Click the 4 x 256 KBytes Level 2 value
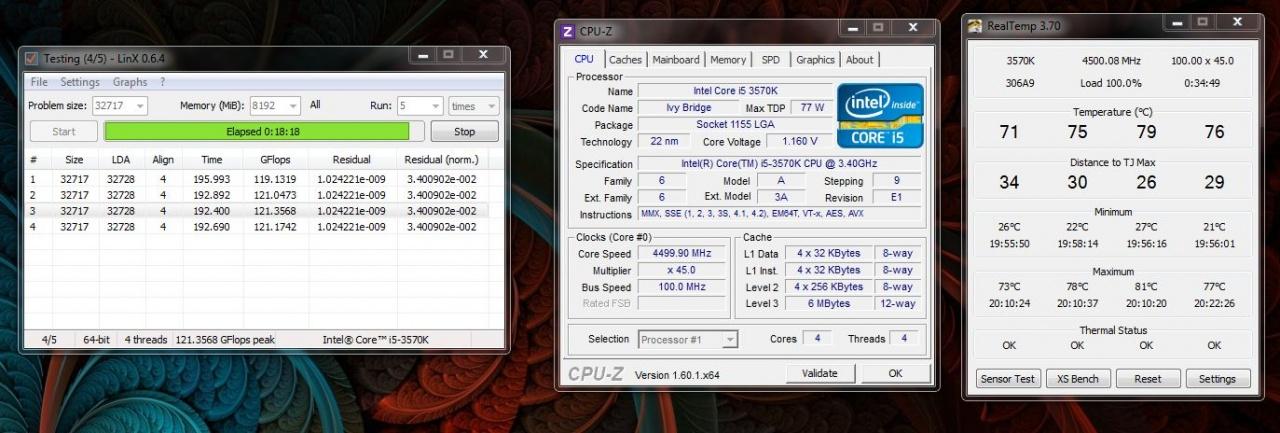The height and width of the screenshot is (433, 1280). 829,287
